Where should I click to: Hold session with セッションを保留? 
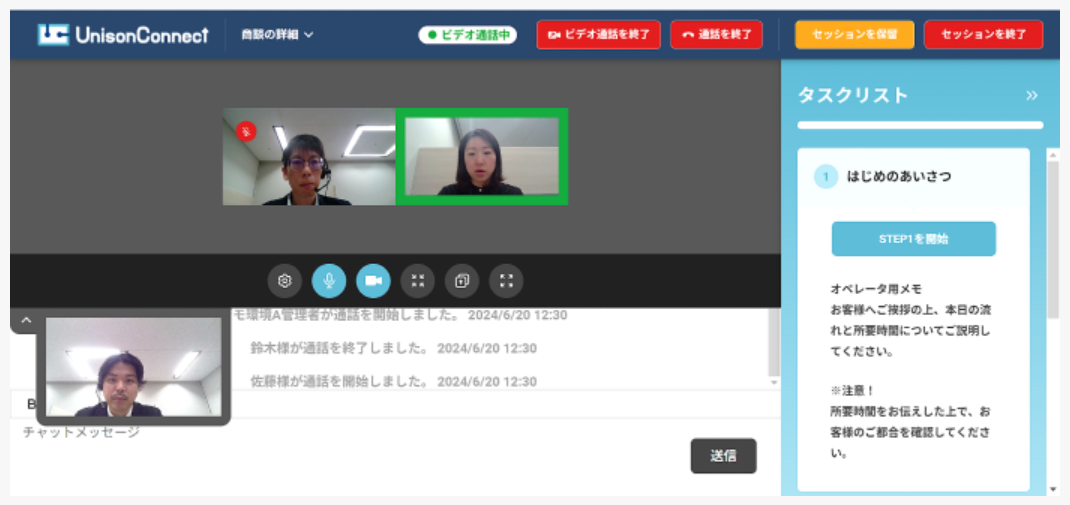click(855, 35)
